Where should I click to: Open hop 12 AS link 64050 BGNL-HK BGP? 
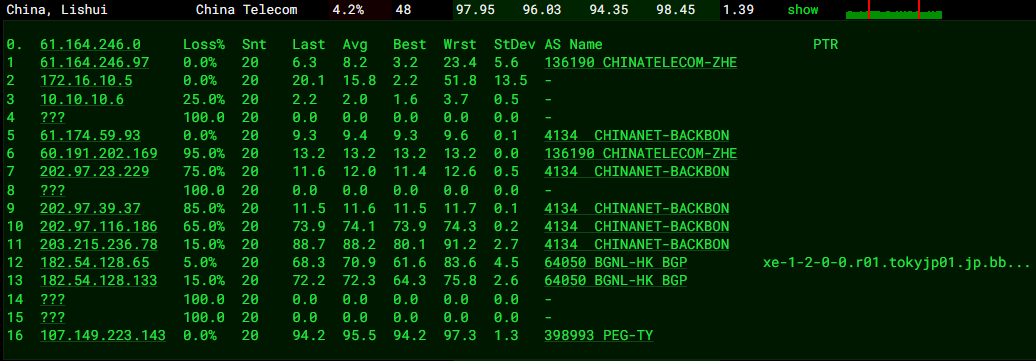(616, 262)
